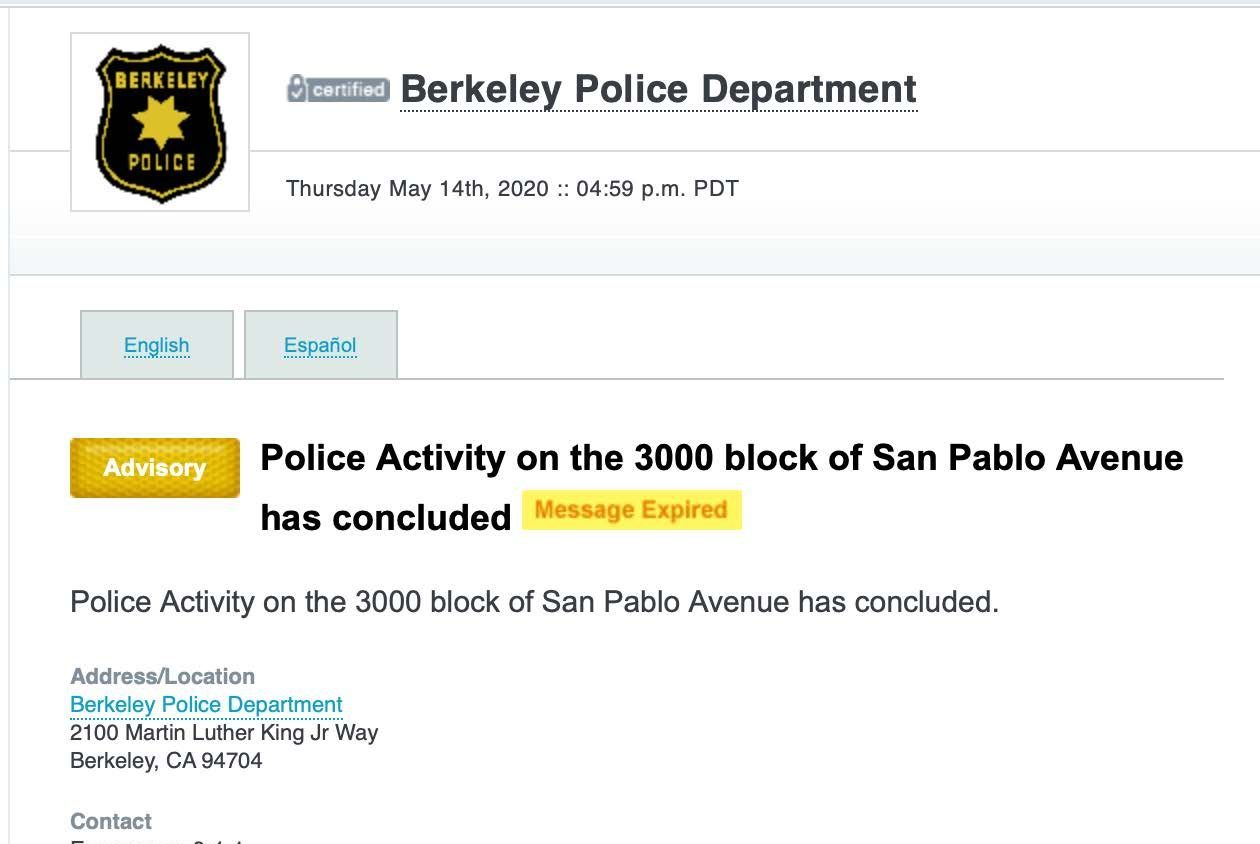Image resolution: width=1260 pixels, height=844 pixels.
Task: Open the Berkeley Police Department header title link
Action: tap(658, 89)
